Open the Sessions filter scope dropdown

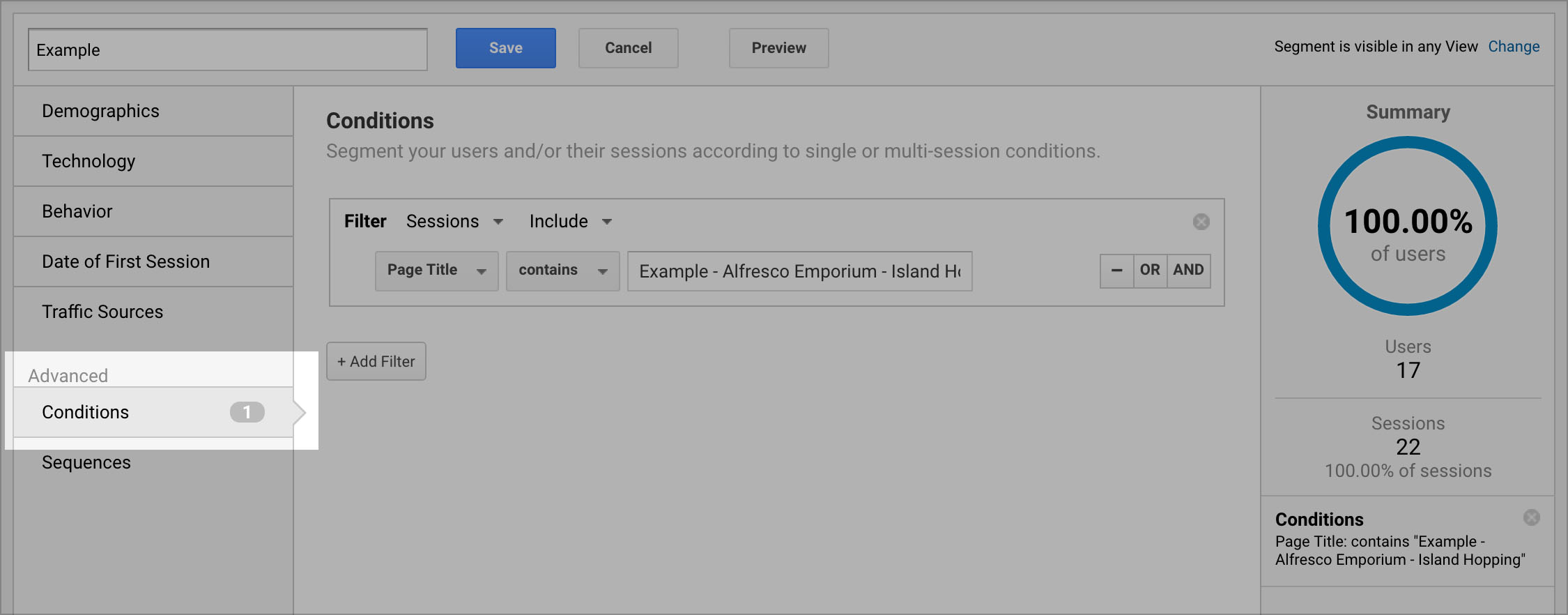point(454,221)
